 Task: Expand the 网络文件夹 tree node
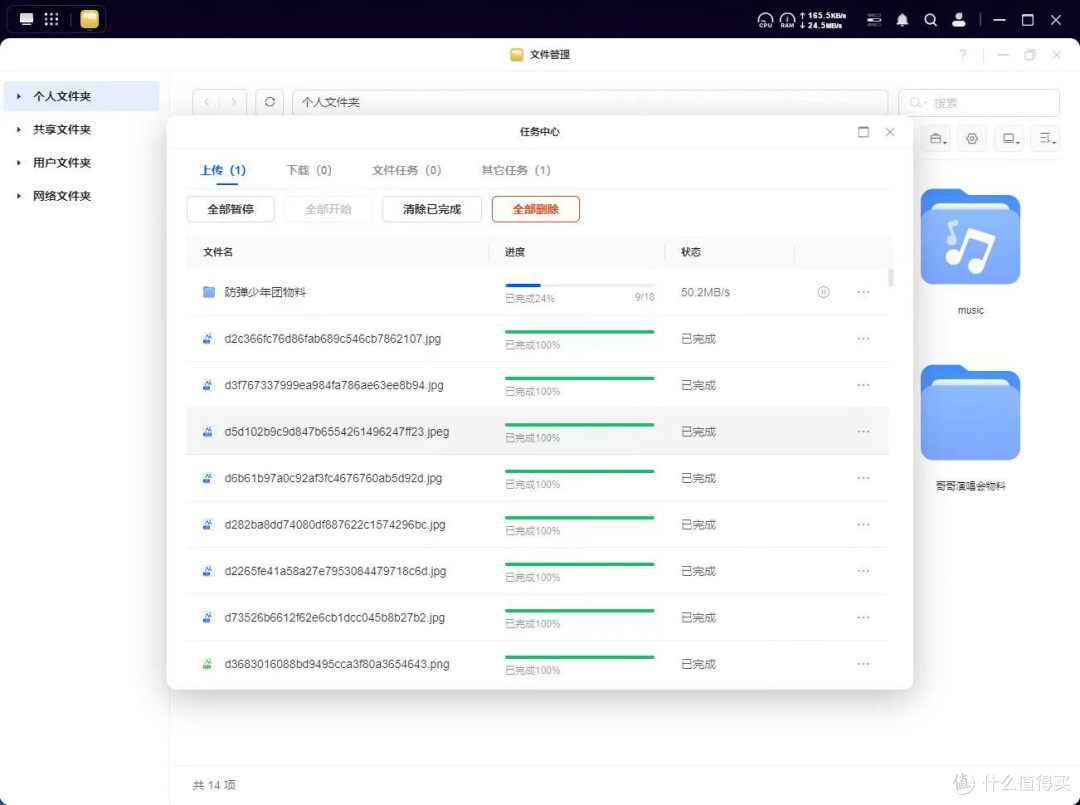coord(19,196)
